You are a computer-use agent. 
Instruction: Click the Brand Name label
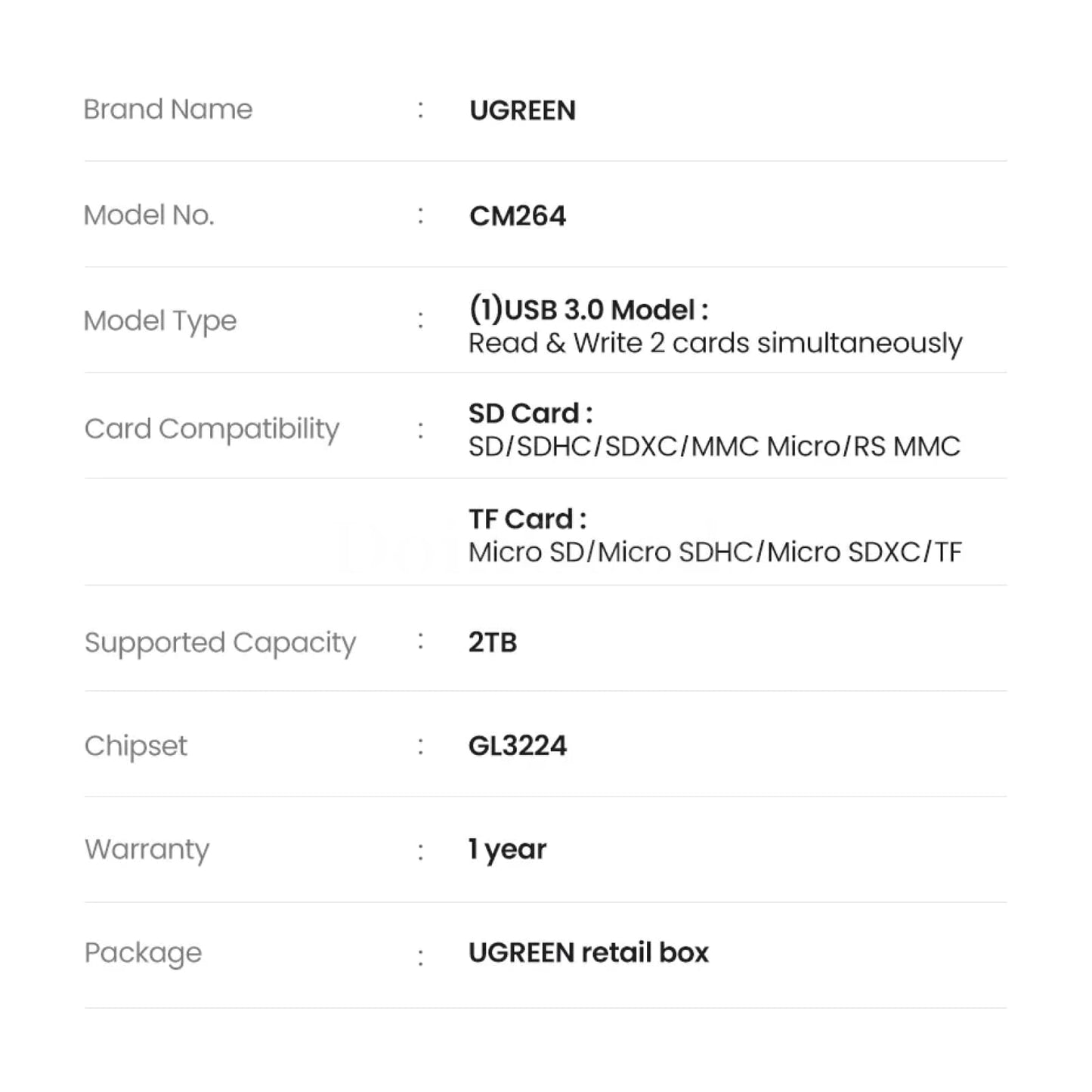pos(168,110)
